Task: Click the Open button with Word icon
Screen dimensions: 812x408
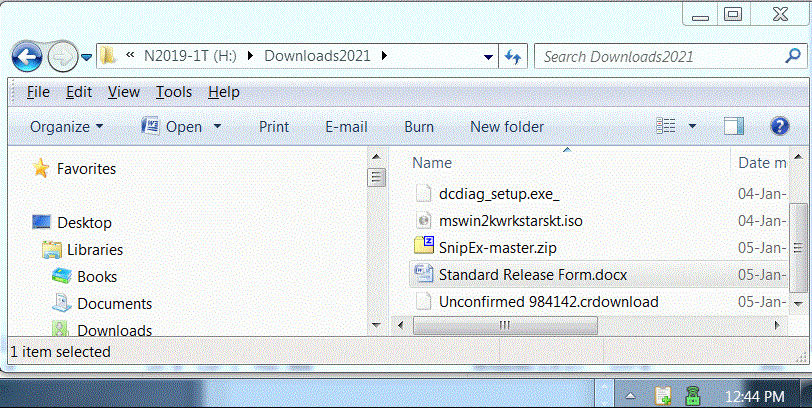Action: coord(171,126)
